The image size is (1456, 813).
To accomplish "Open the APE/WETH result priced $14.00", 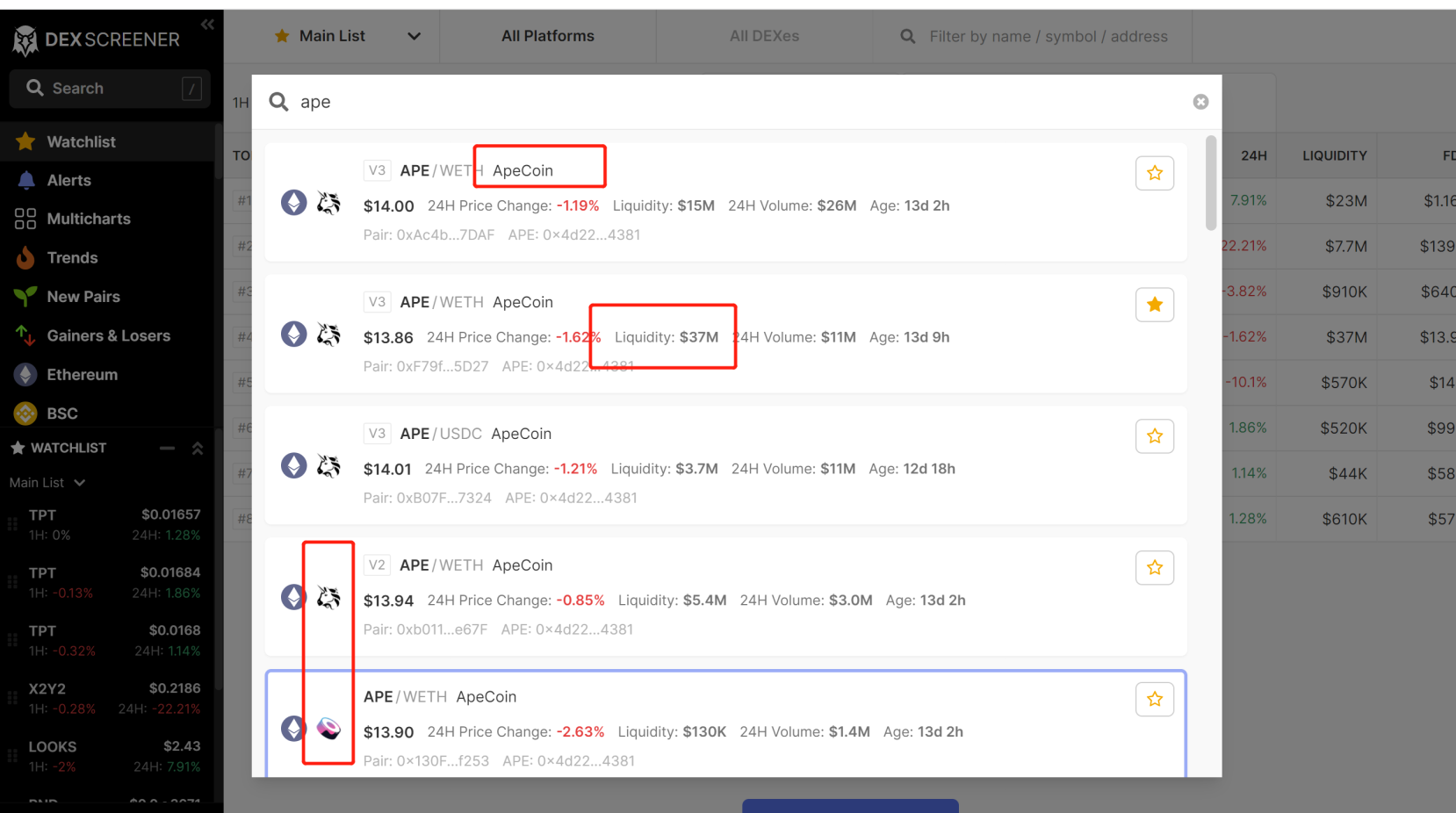I will (726, 202).
